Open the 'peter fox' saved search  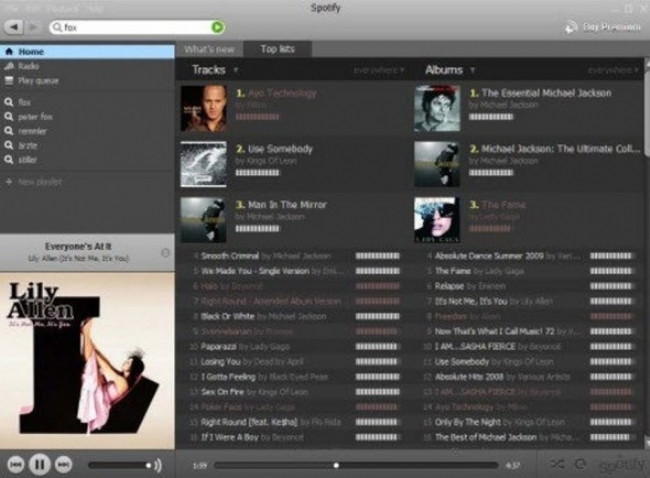(x=37, y=116)
